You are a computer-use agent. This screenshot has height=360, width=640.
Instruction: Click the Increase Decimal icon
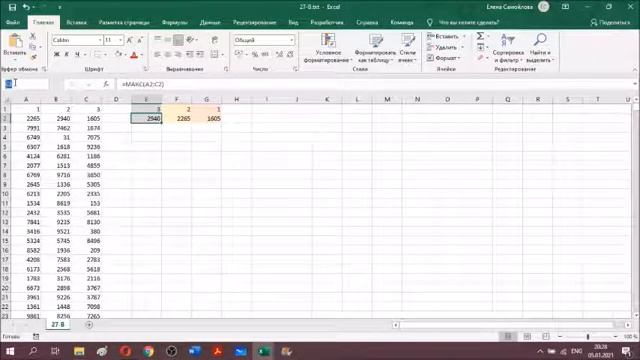(x=280, y=54)
